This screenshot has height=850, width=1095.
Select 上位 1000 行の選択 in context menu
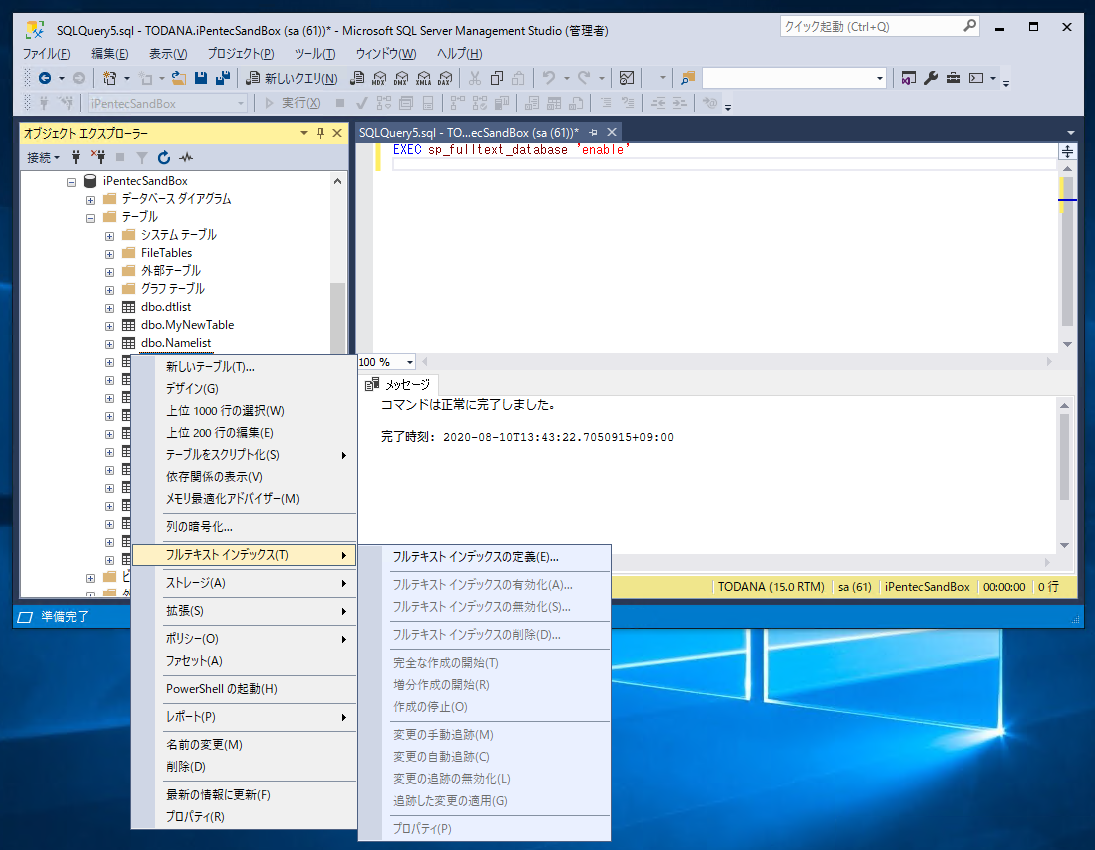[x=215, y=410]
